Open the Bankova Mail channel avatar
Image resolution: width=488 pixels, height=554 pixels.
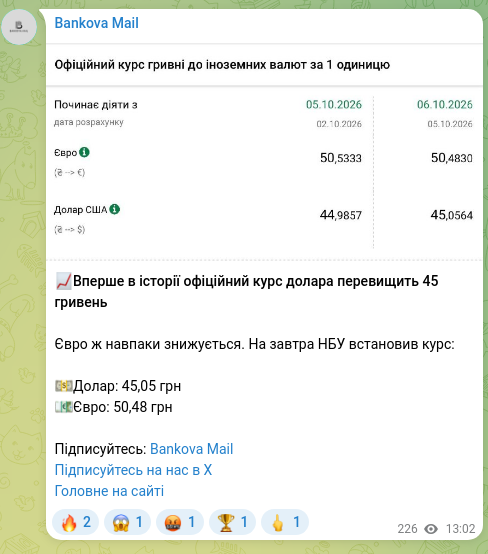coord(19,27)
